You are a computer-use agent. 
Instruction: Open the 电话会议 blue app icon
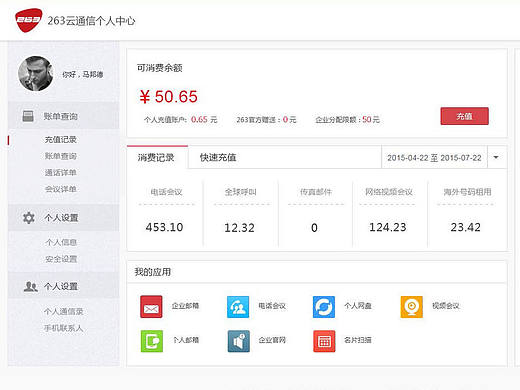[238, 307]
